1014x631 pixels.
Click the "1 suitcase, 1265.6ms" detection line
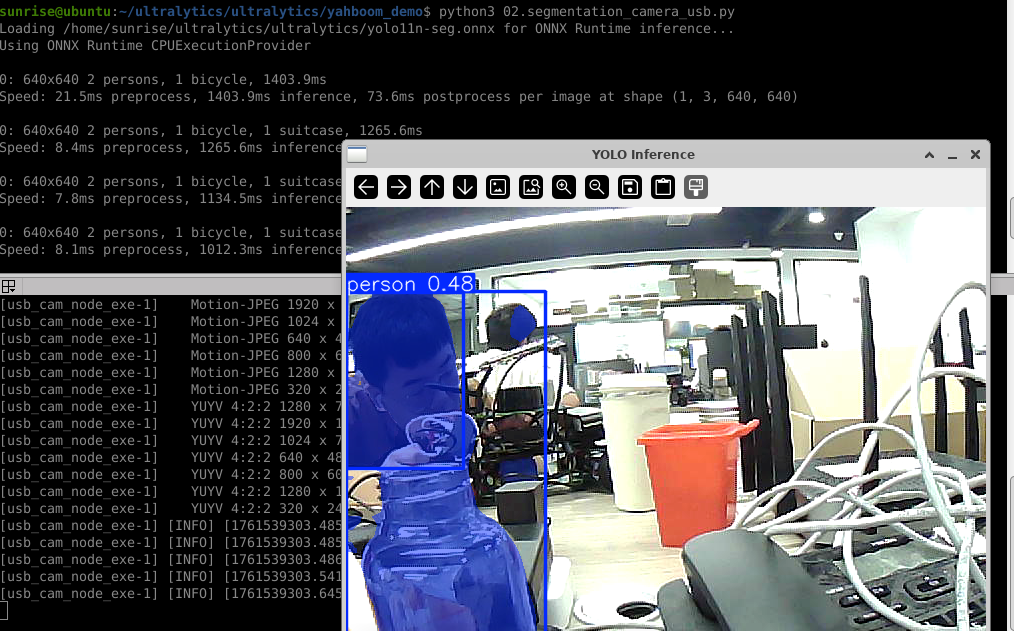(211, 131)
